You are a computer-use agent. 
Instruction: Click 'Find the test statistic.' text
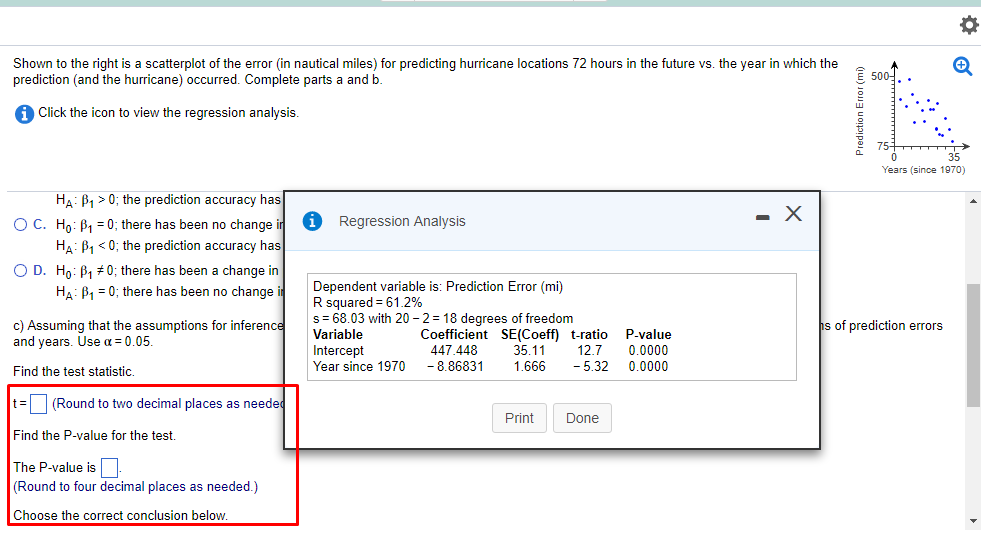coord(74,372)
